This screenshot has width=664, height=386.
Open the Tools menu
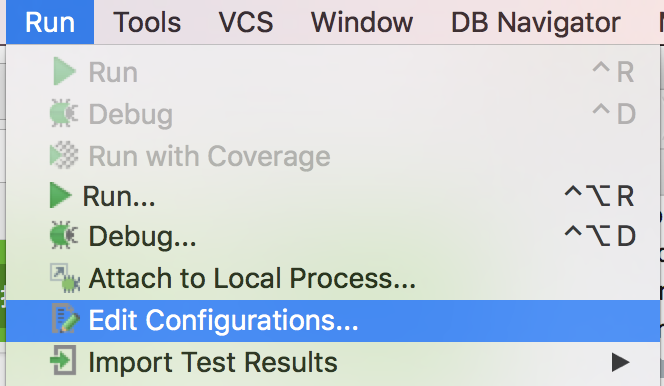click(x=147, y=22)
